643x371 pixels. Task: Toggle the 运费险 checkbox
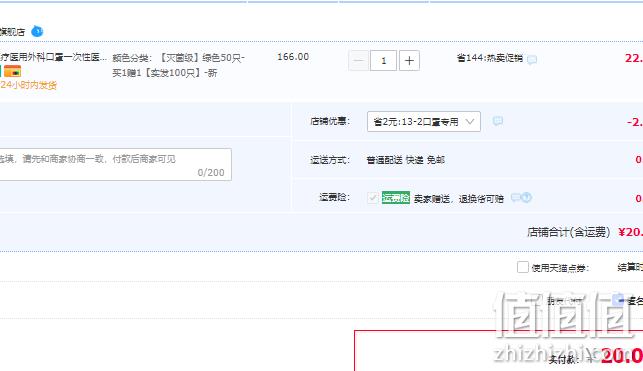pyautogui.click(x=372, y=198)
